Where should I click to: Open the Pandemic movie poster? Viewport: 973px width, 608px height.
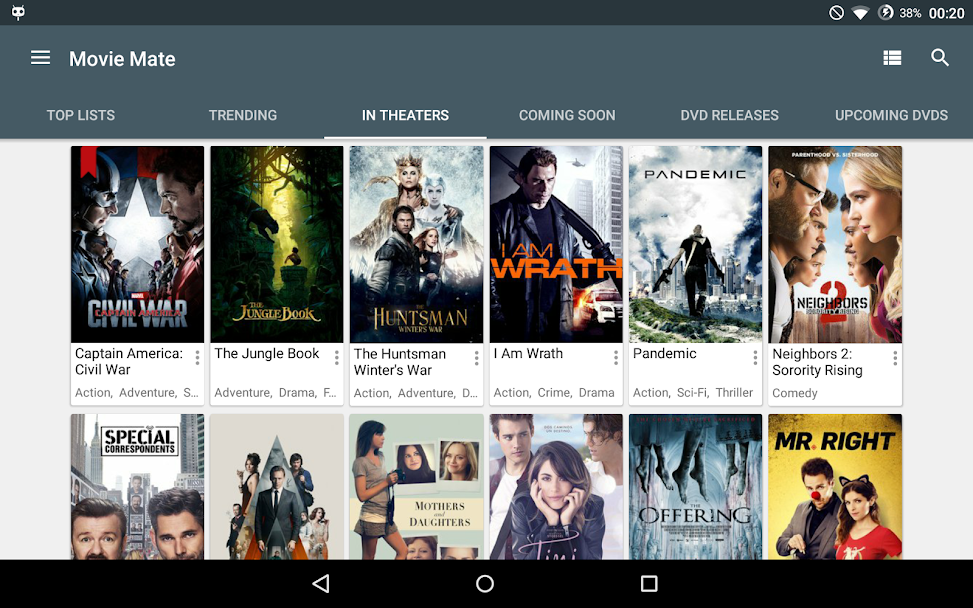[x=696, y=244]
